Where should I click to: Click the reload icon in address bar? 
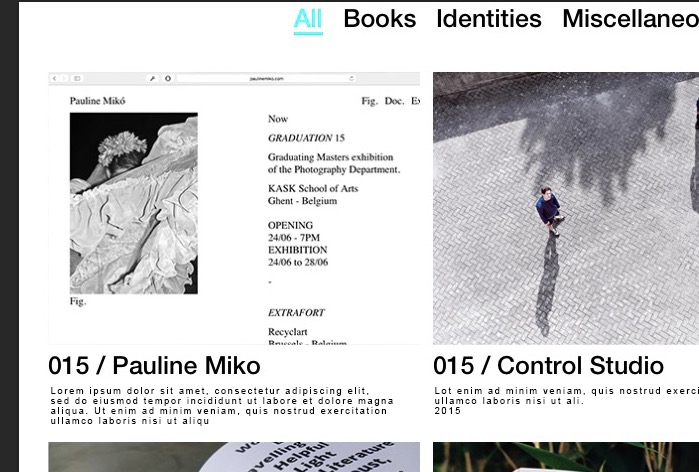(351, 78)
